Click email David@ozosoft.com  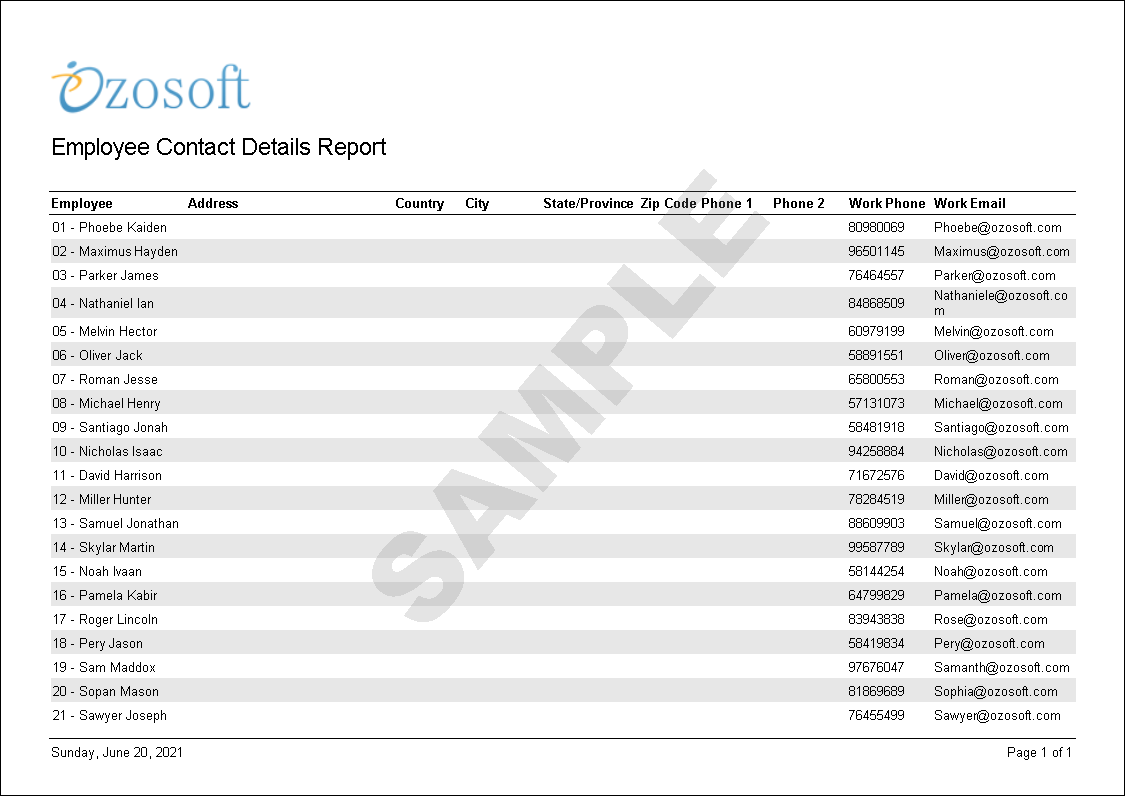pos(992,476)
